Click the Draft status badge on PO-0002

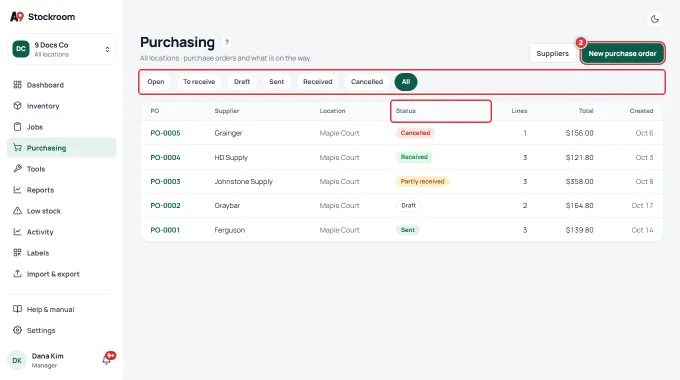(409, 205)
